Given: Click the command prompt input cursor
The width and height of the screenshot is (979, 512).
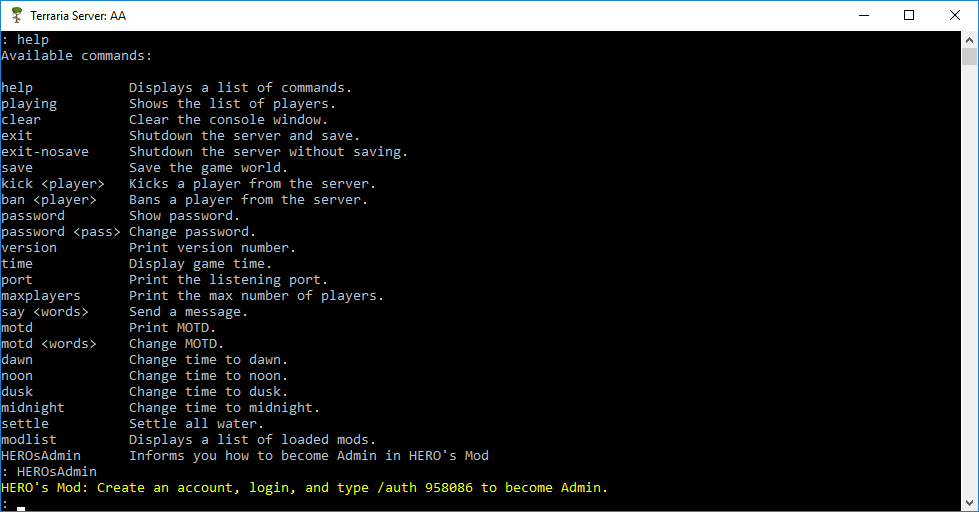Looking at the screenshot, I should 21,508.
